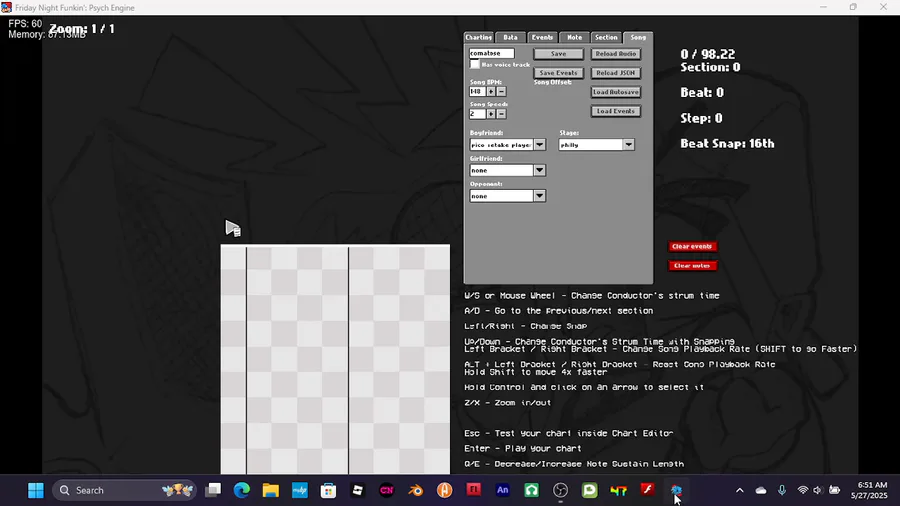Viewport: 900px width, 506px height.
Task: Open the green chat-bubble app in taskbar
Action: point(589,490)
